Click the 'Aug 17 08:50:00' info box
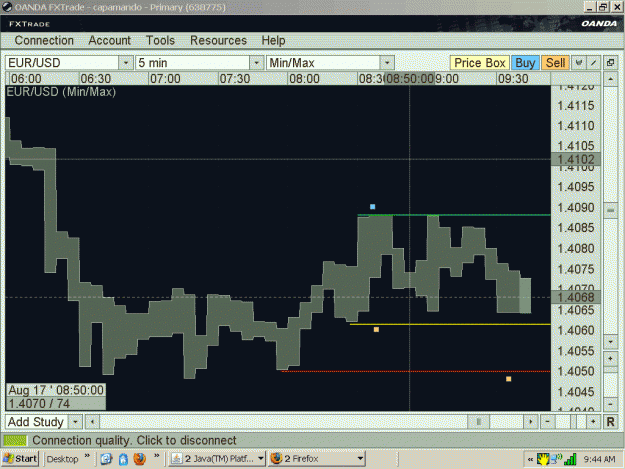Image resolution: width=625 pixels, height=469 pixels. (56, 390)
